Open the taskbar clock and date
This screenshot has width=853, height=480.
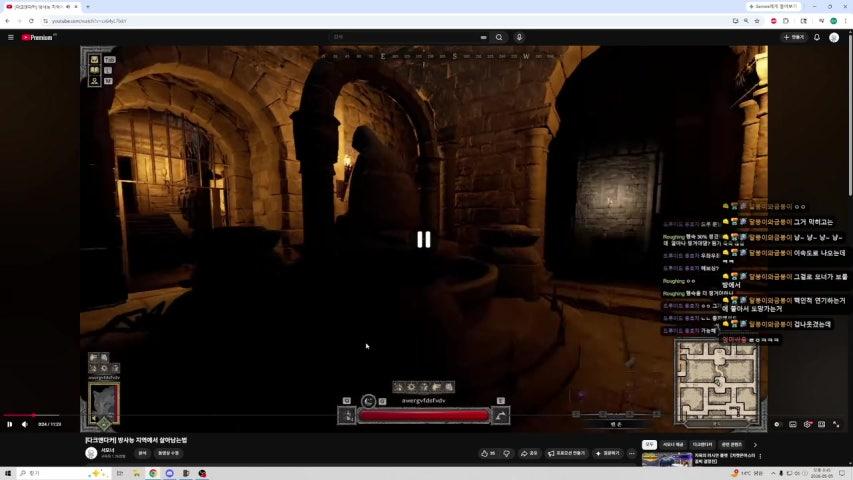pos(820,473)
